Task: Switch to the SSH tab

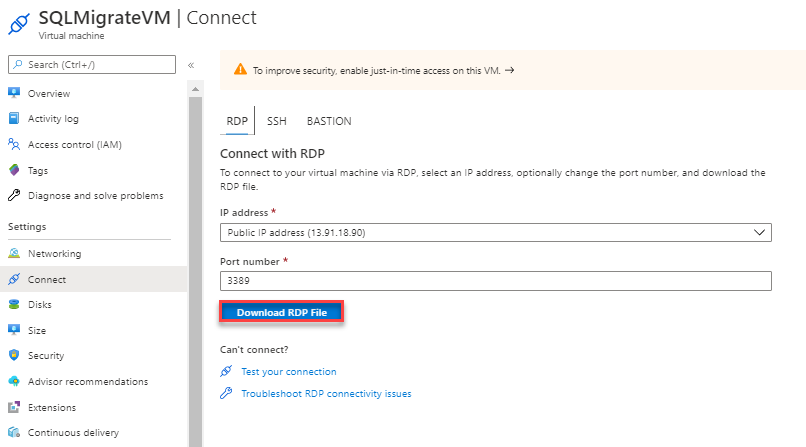Action: (x=276, y=121)
